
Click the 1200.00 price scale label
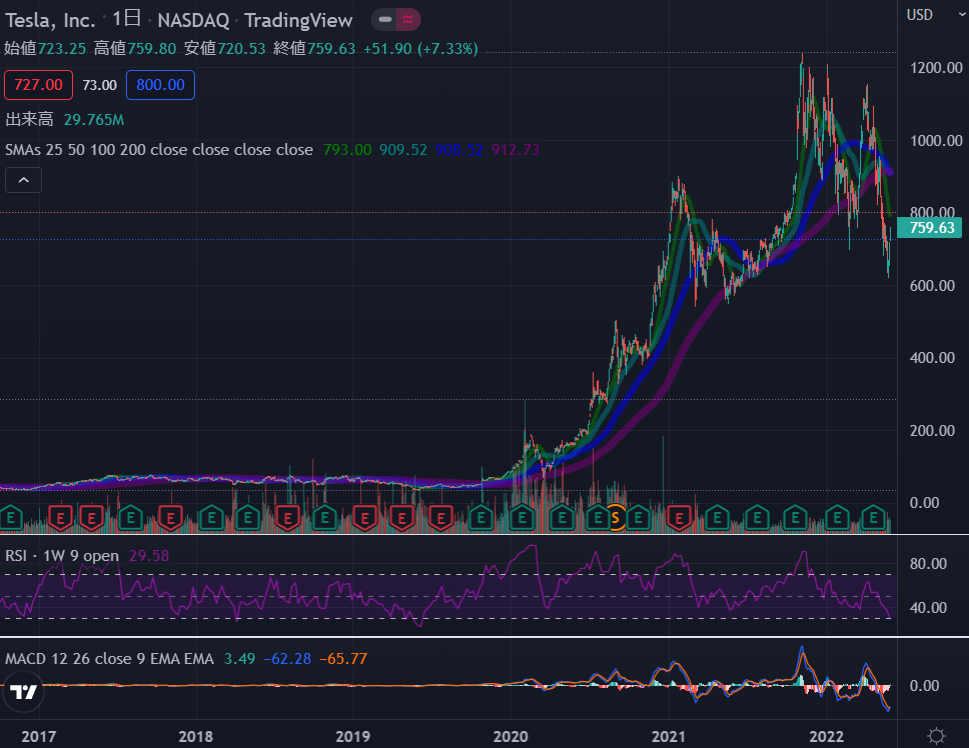coord(936,67)
